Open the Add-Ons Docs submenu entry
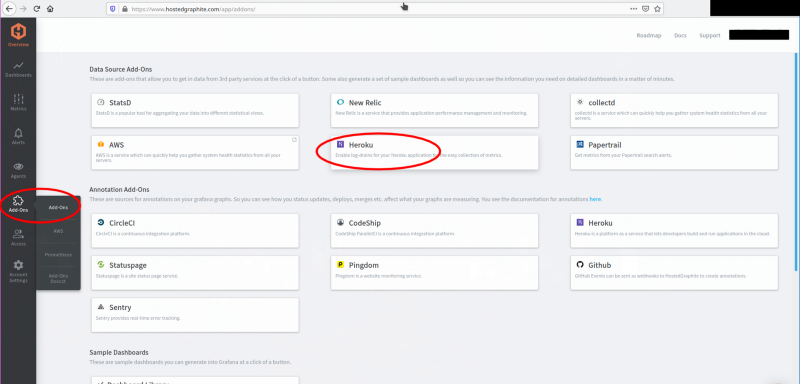This screenshot has width=800, height=384. (x=58, y=278)
